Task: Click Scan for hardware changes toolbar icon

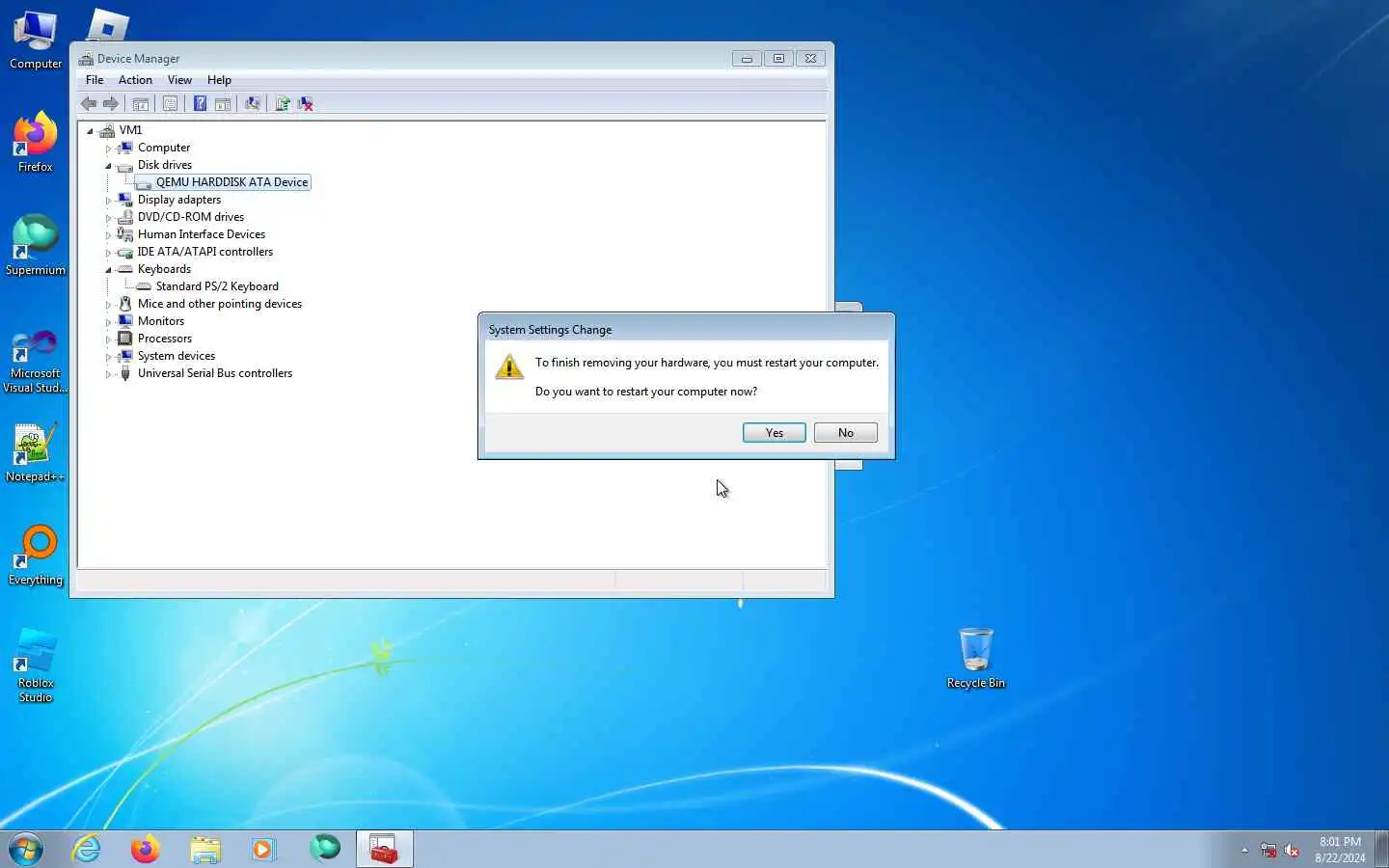Action: 253,104
